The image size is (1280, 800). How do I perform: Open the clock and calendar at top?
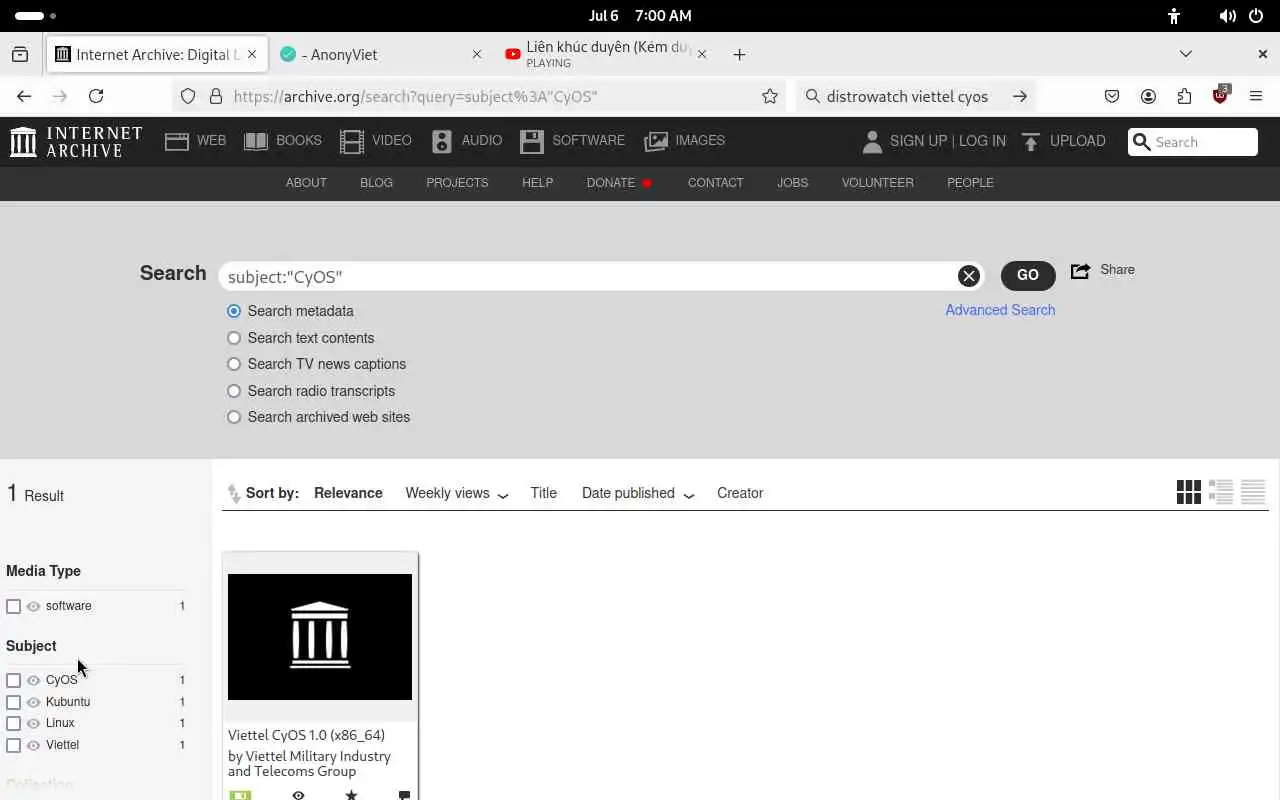(x=640, y=16)
